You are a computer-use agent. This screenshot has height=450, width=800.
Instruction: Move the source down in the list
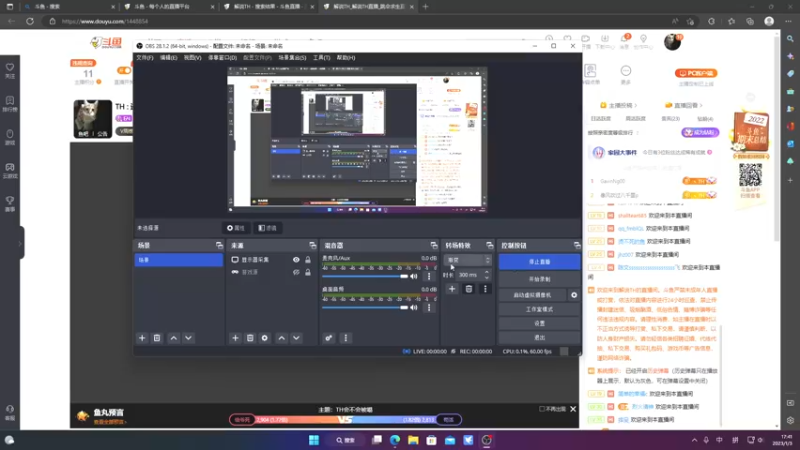tap(296, 338)
